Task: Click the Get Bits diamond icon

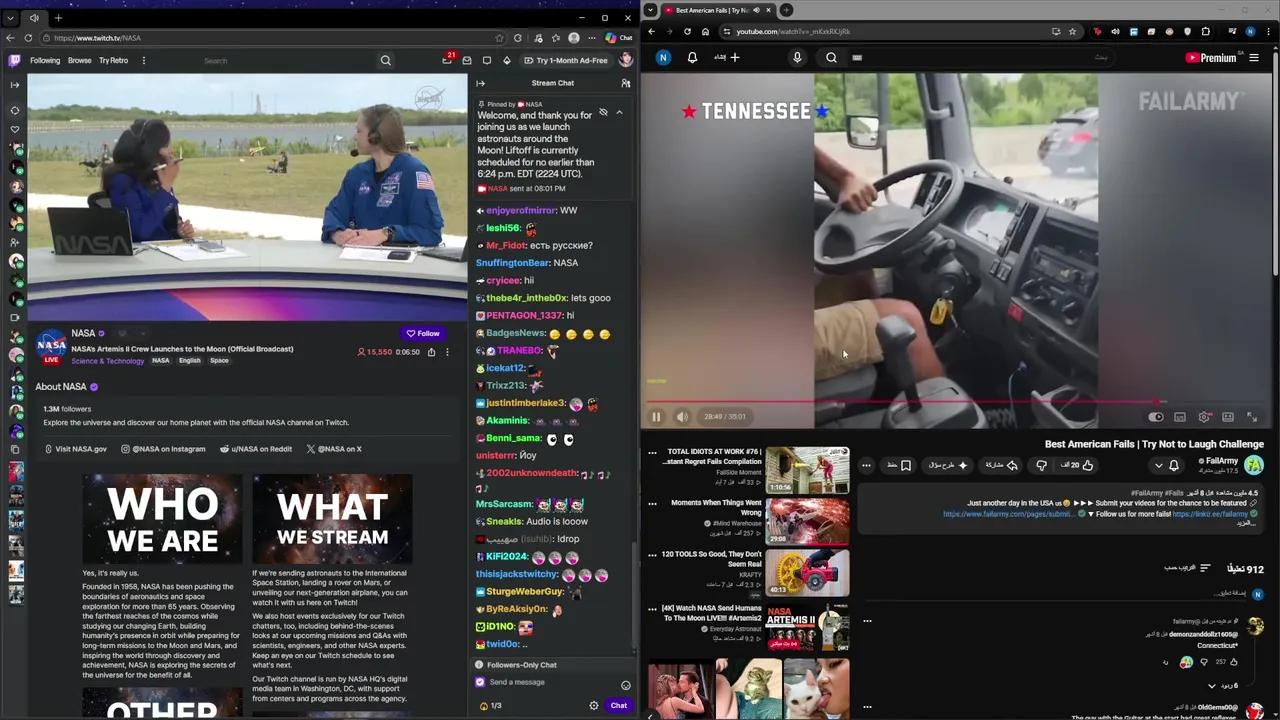Action: (x=507, y=61)
